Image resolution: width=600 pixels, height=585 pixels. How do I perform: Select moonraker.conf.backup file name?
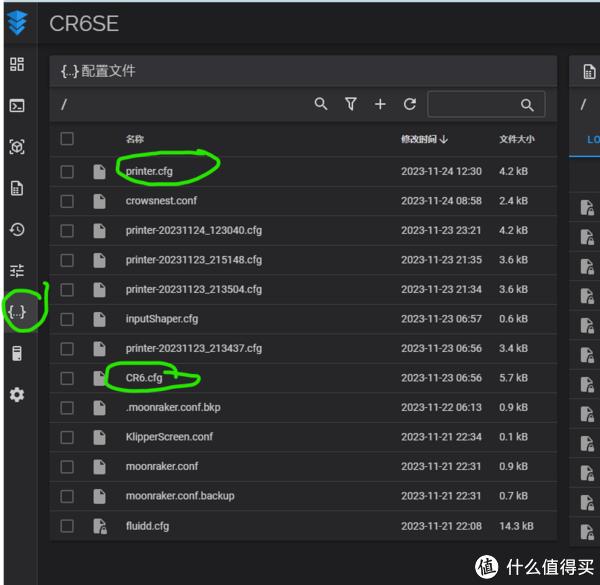(180, 496)
